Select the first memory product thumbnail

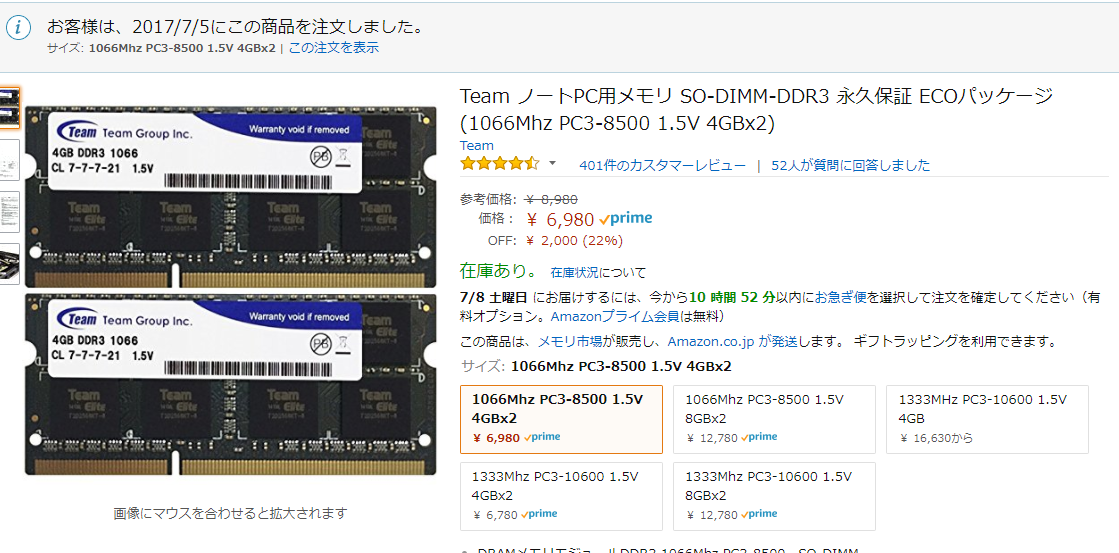pyautogui.click(x=10, y=108)
